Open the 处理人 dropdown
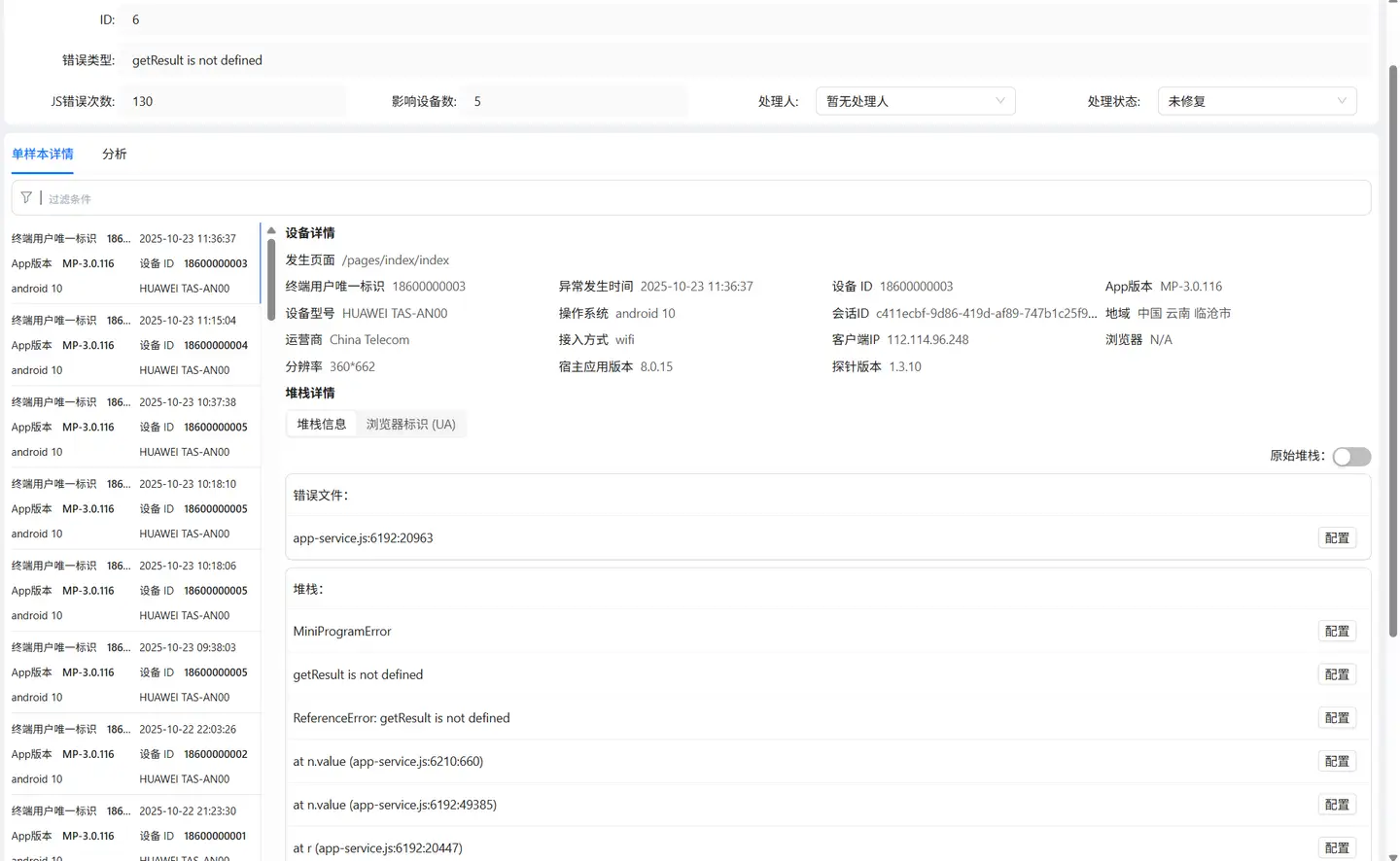Screen dimensions: 1400x861 pyautogui.click(x=914, y=101)
